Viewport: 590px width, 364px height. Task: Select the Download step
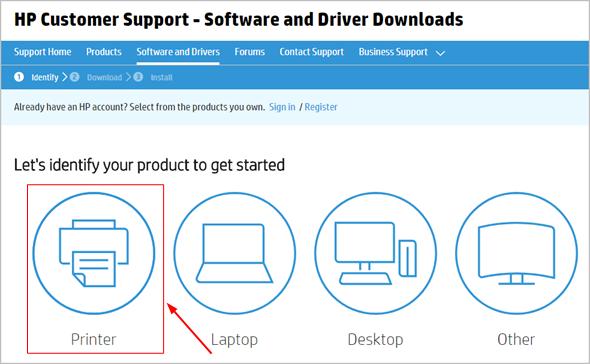click(105, 78)
